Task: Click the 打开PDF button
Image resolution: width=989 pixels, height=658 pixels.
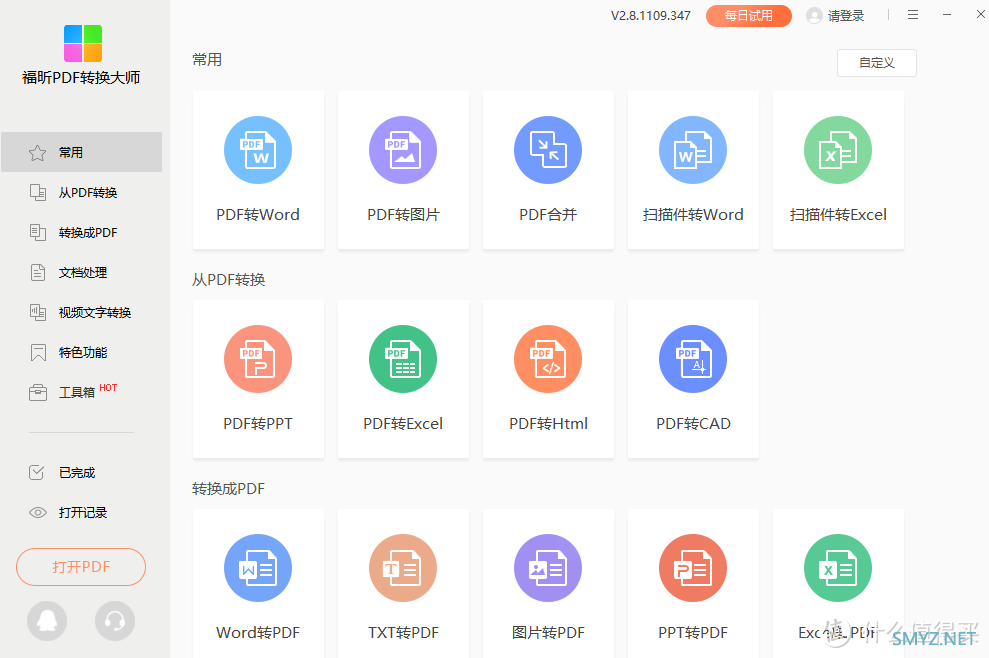Action: (81, 567)
